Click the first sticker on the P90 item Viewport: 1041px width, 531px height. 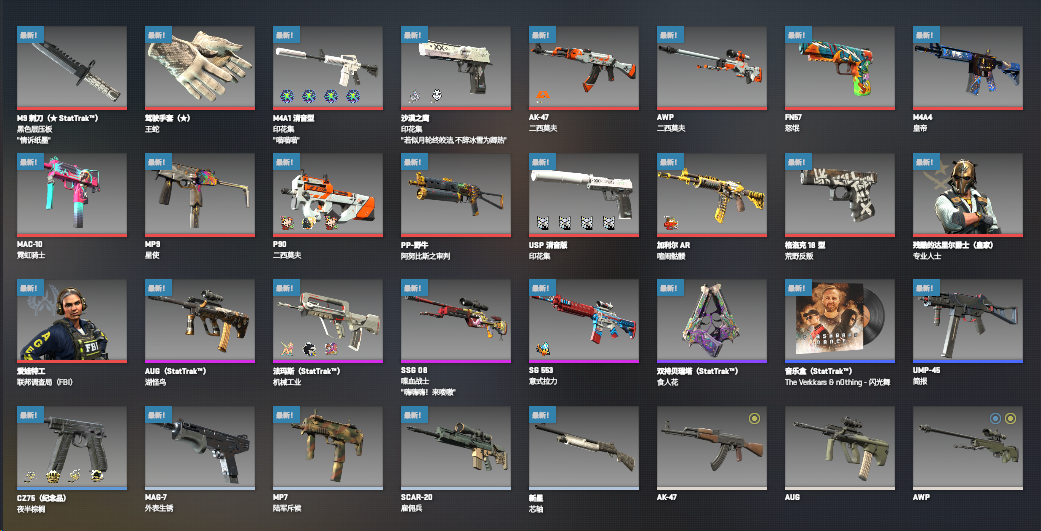tap(287, 223)
